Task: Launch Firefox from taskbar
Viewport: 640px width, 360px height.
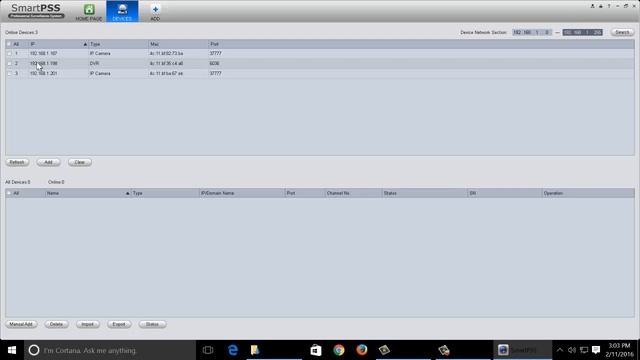Action: [362, 350]
